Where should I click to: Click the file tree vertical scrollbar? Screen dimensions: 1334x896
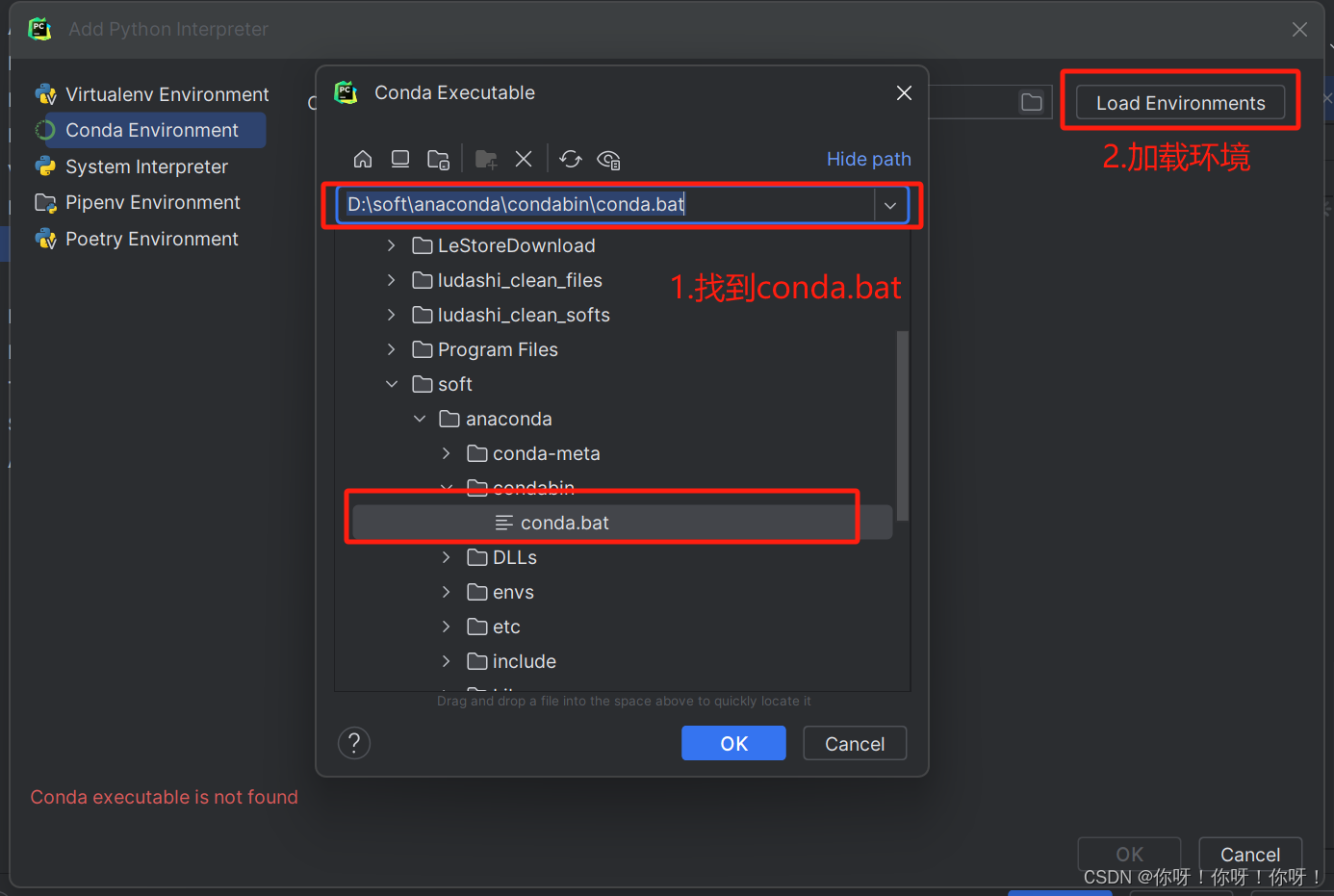[x=902, y=425]
